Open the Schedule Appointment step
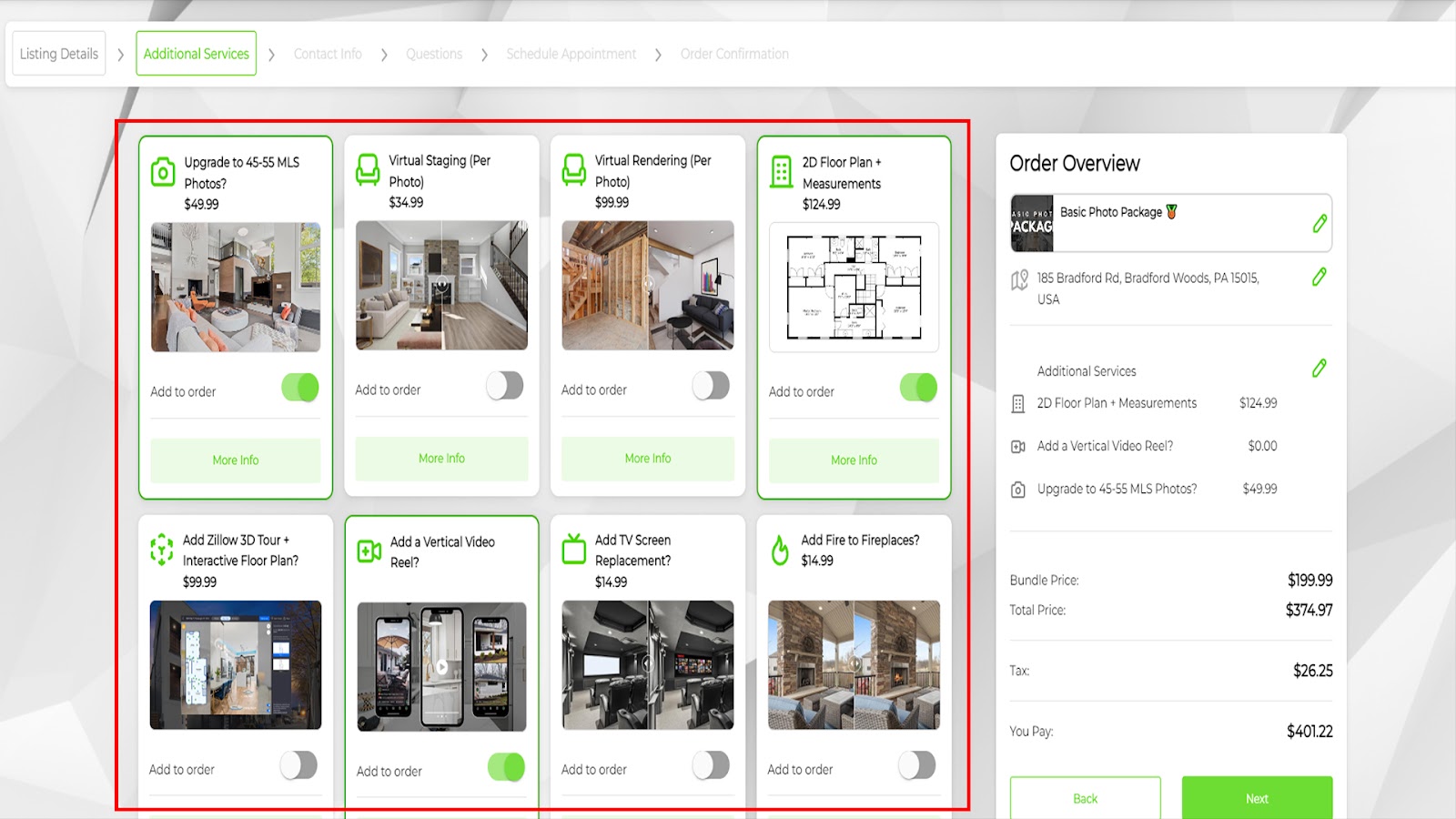The height and width of the screenshot is (819, 1456). click(571, 54)
